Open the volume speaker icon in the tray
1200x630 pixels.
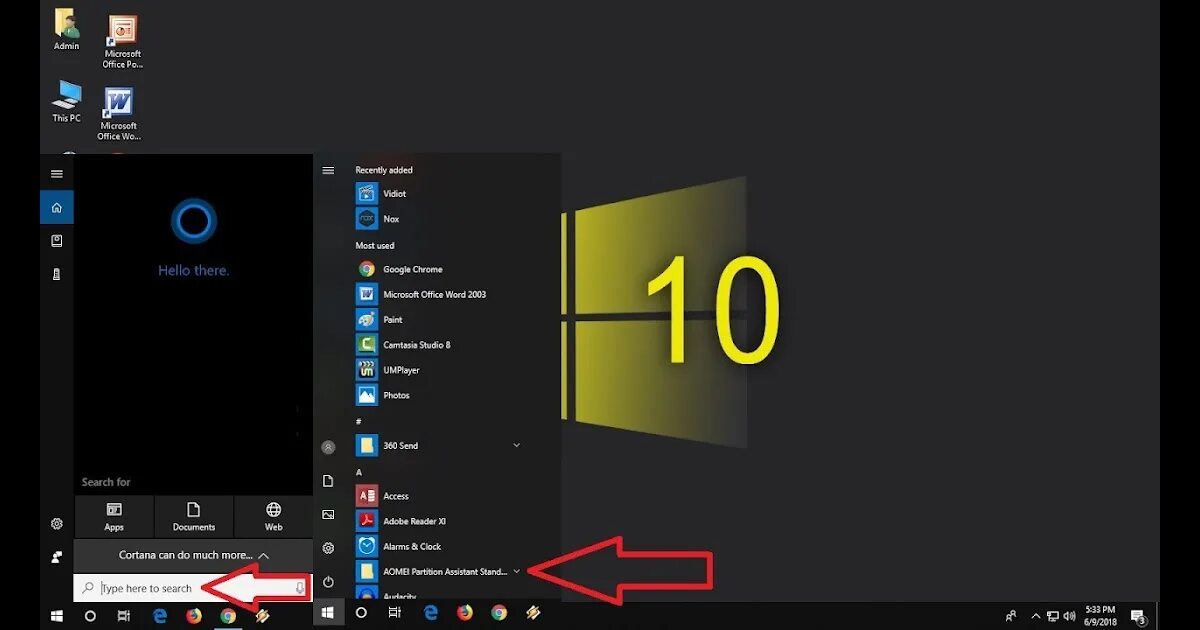[1070, 616]
